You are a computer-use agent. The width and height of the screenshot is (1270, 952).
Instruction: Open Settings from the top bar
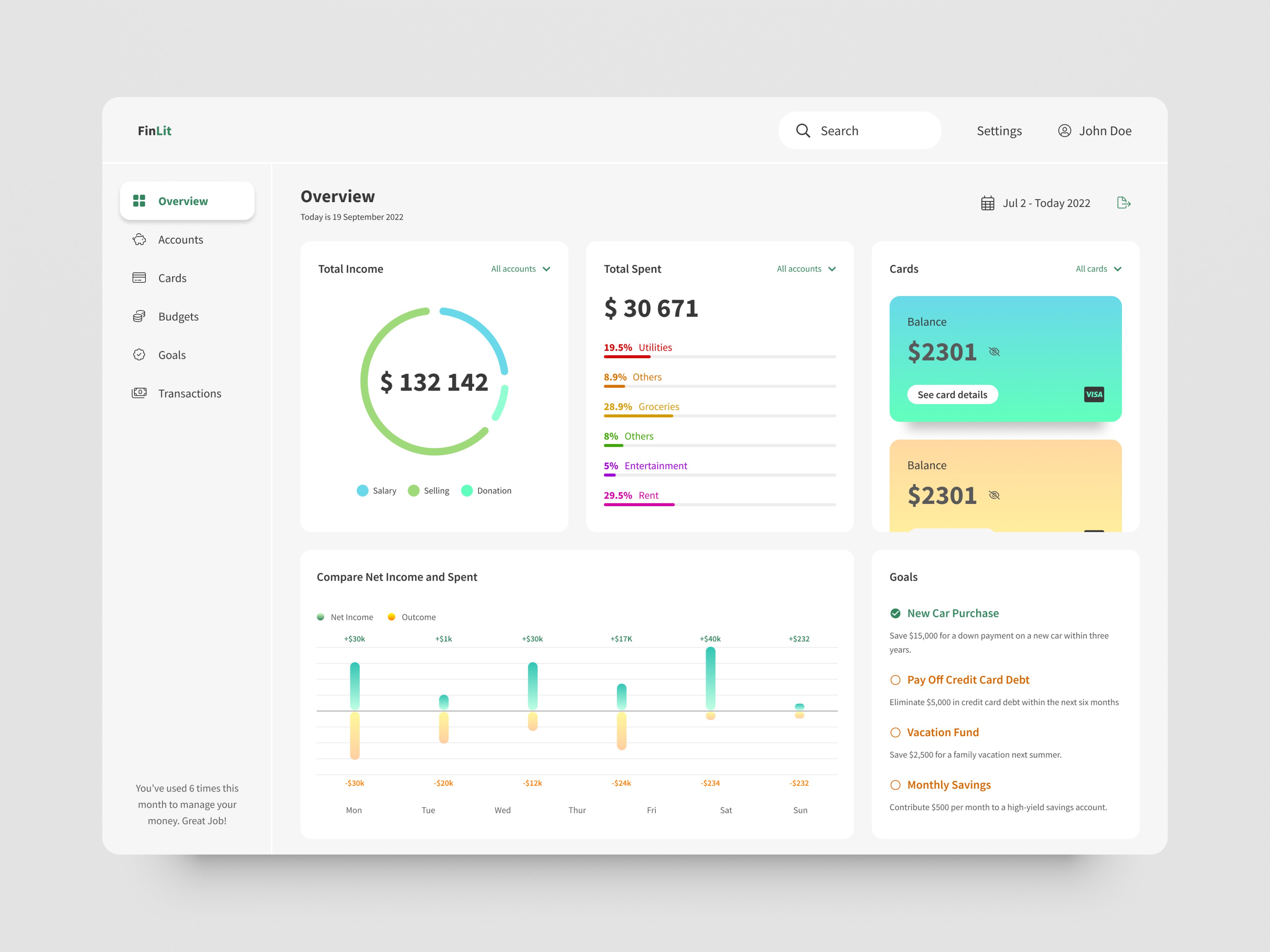999,130
